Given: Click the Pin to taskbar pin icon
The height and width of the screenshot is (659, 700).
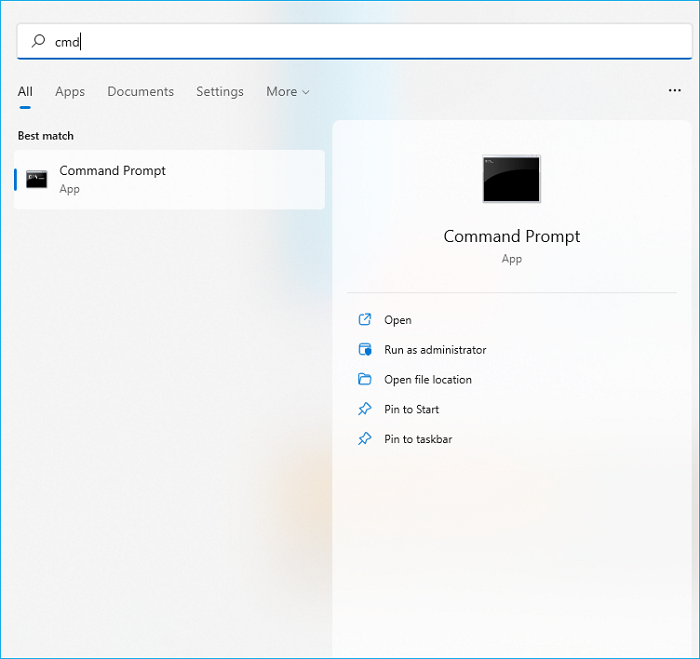Looking at the screenshot, I should (364, 440).
